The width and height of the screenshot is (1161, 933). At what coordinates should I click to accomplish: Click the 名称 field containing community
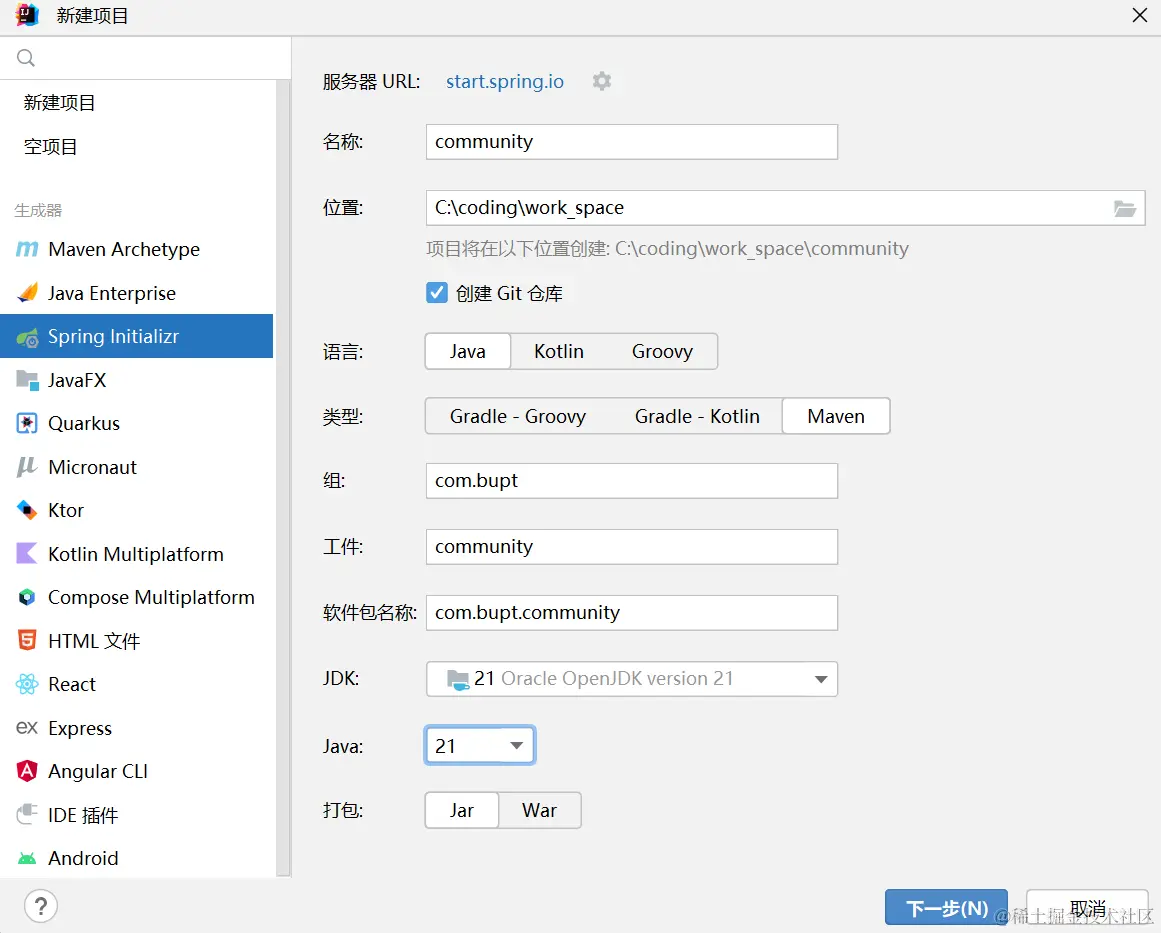coord(631,142)
